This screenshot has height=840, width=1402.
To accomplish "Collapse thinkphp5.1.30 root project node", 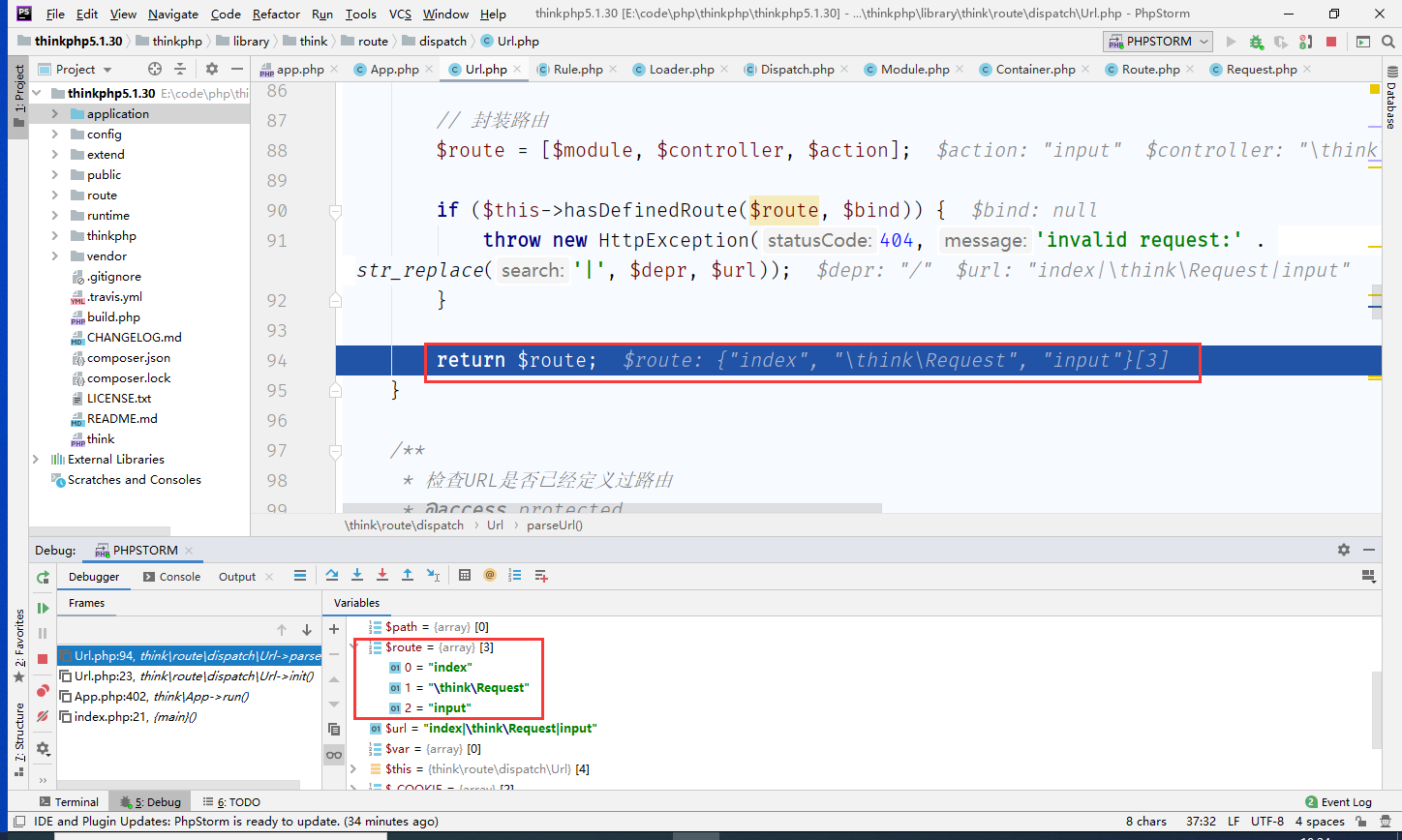I will point(36,93).
